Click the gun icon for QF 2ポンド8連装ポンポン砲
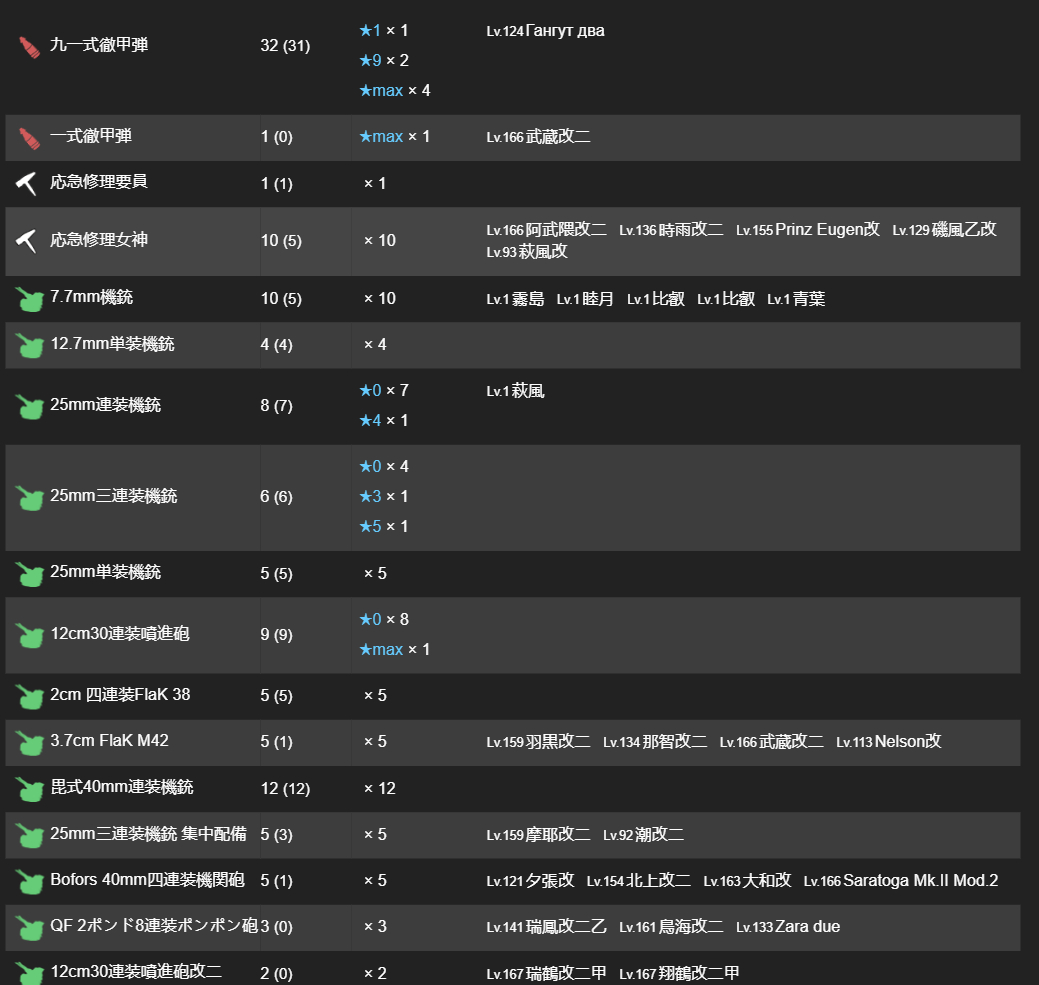The height and width of the screenshot is (985, 1039). (29, 927)
